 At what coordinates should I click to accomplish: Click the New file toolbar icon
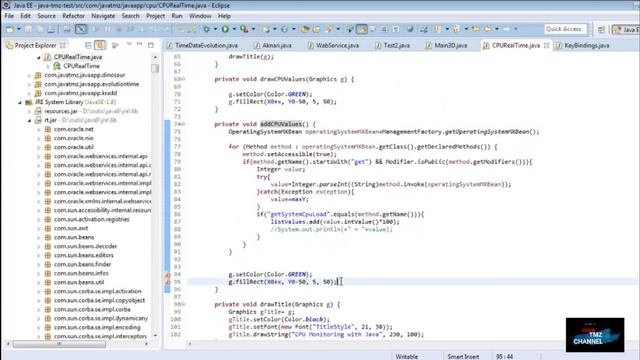(10, 29)
